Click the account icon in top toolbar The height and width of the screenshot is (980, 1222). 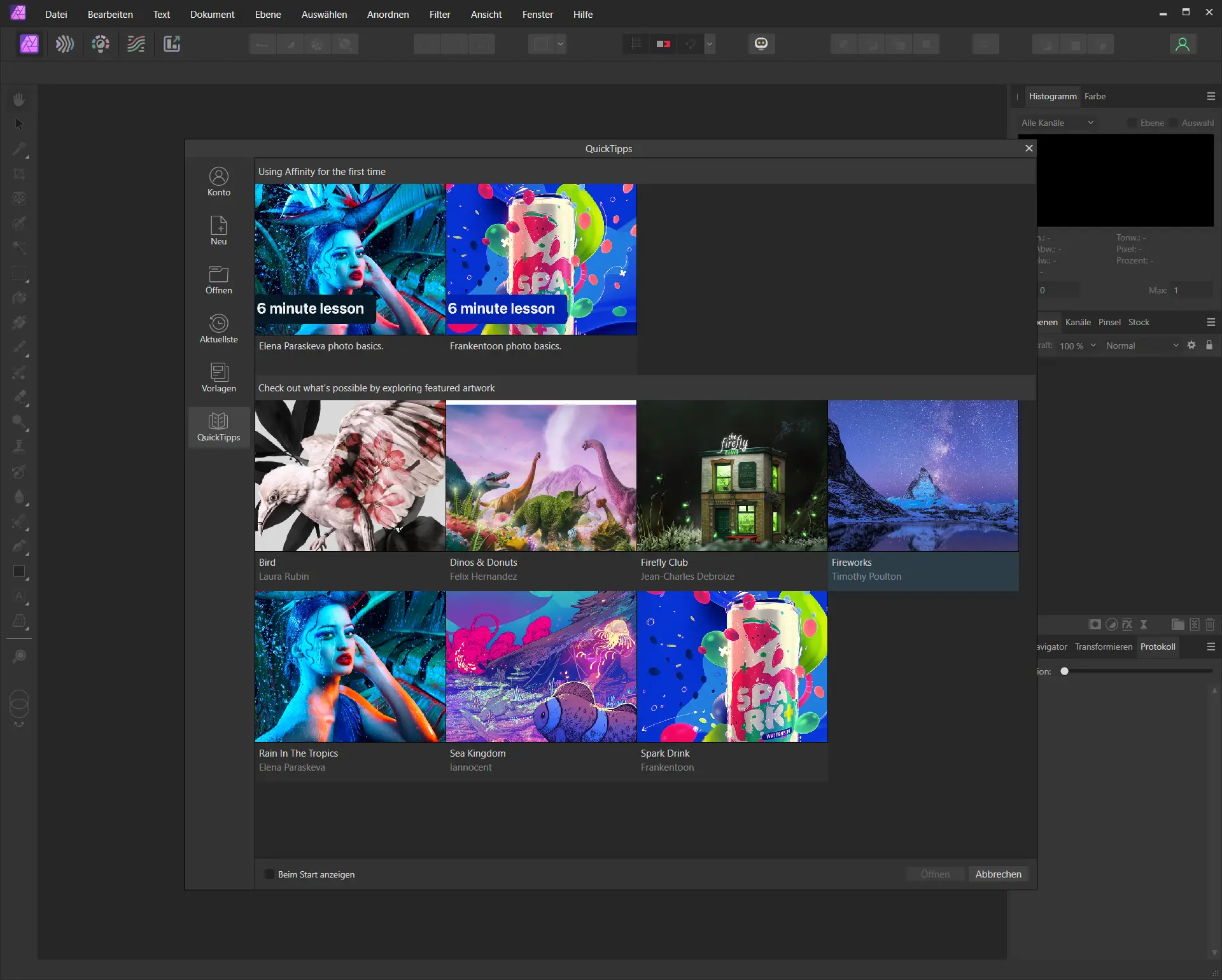click(1182, 44)
